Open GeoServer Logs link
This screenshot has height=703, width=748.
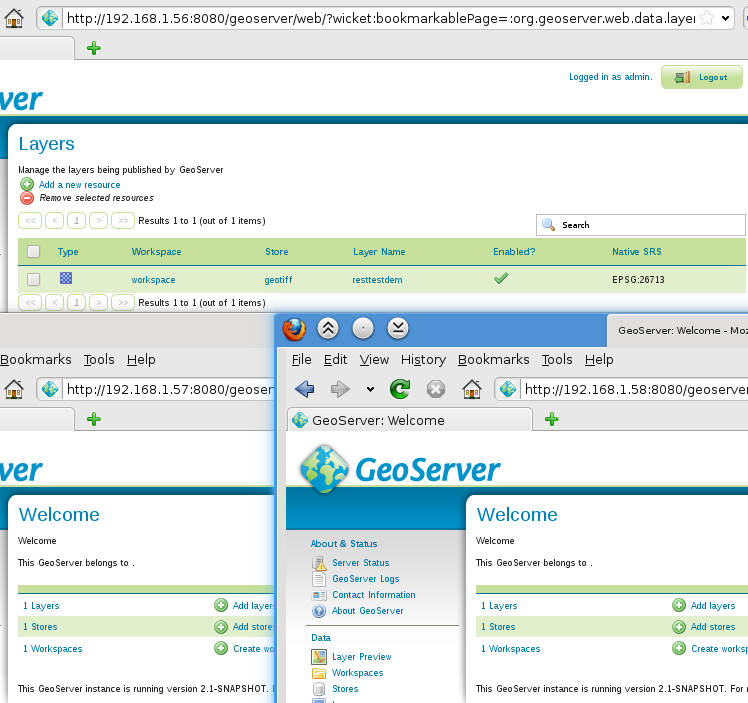(365, 579)
